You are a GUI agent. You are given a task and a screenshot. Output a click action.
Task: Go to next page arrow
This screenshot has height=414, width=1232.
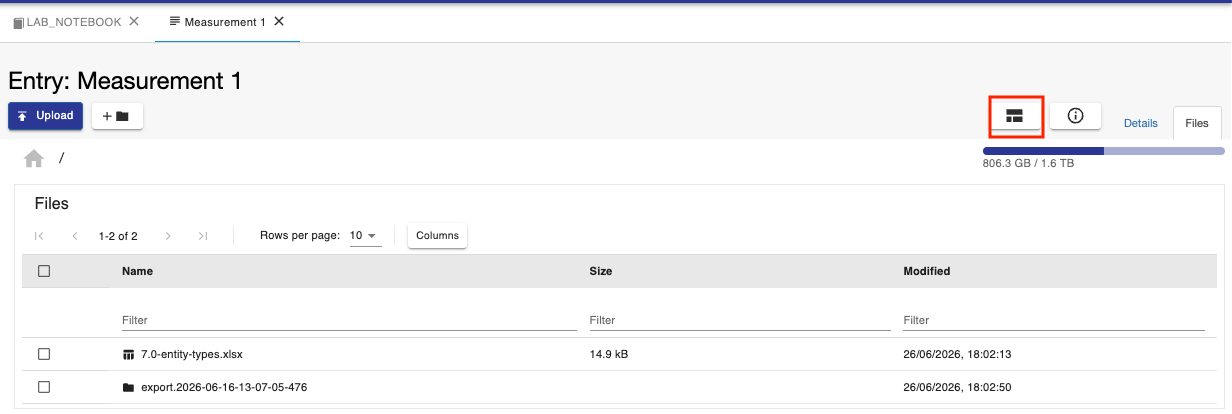click(168, 236)
